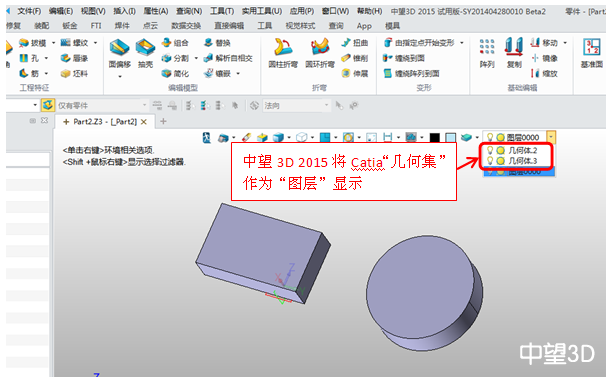Screen dimensions: 609x380
Task: Click the black color swatch in view toolbar
Action: point(435,137)
